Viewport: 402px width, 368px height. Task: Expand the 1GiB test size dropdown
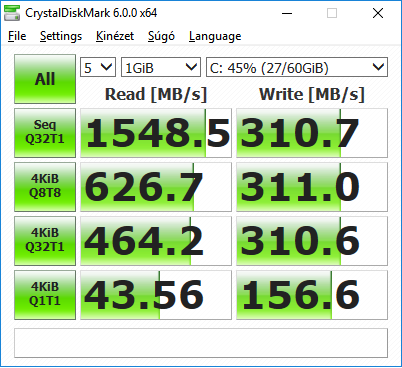click(161, 67)
